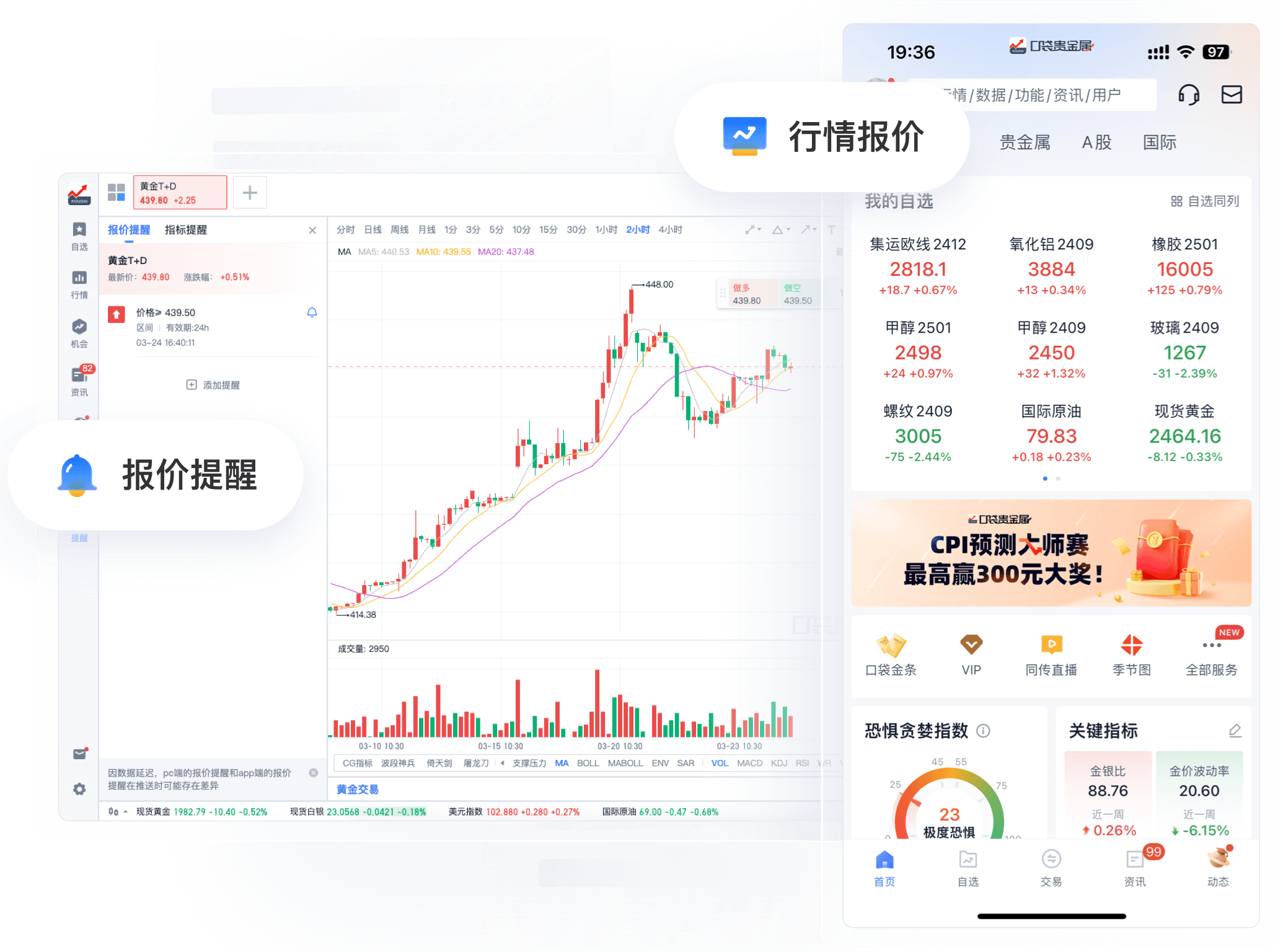Tap the 季节图 service icon
1283x952 pixels.
click(1132, 655)
